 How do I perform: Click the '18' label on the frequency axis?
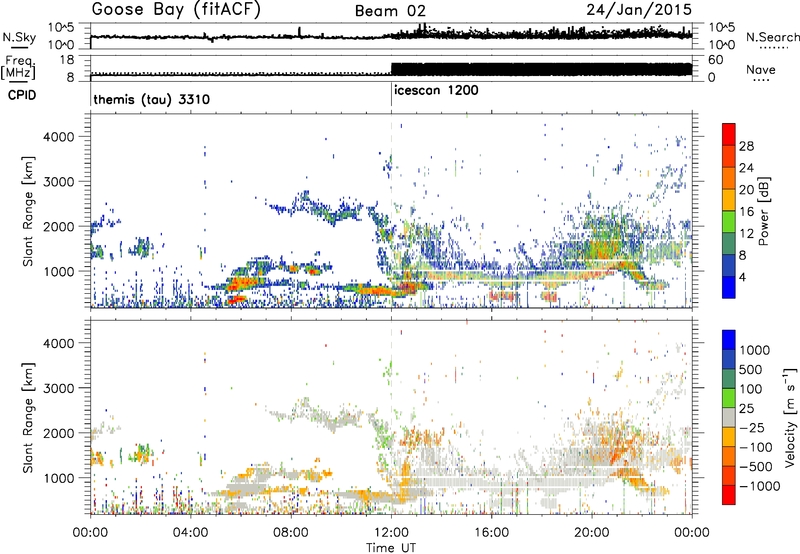67,60
